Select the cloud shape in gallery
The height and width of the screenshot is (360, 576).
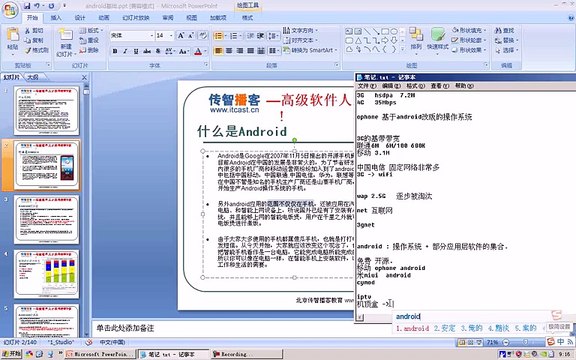(x=349, y=49)
